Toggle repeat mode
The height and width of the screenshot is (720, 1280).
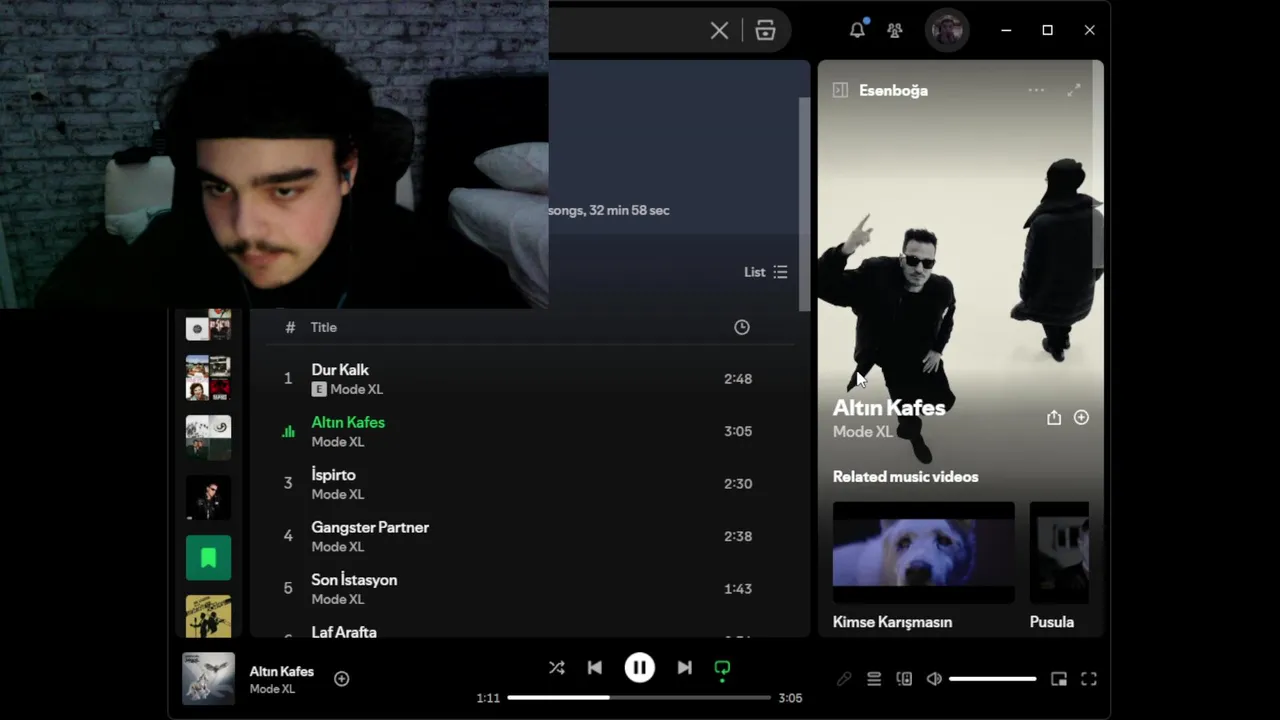coord(722,669)
